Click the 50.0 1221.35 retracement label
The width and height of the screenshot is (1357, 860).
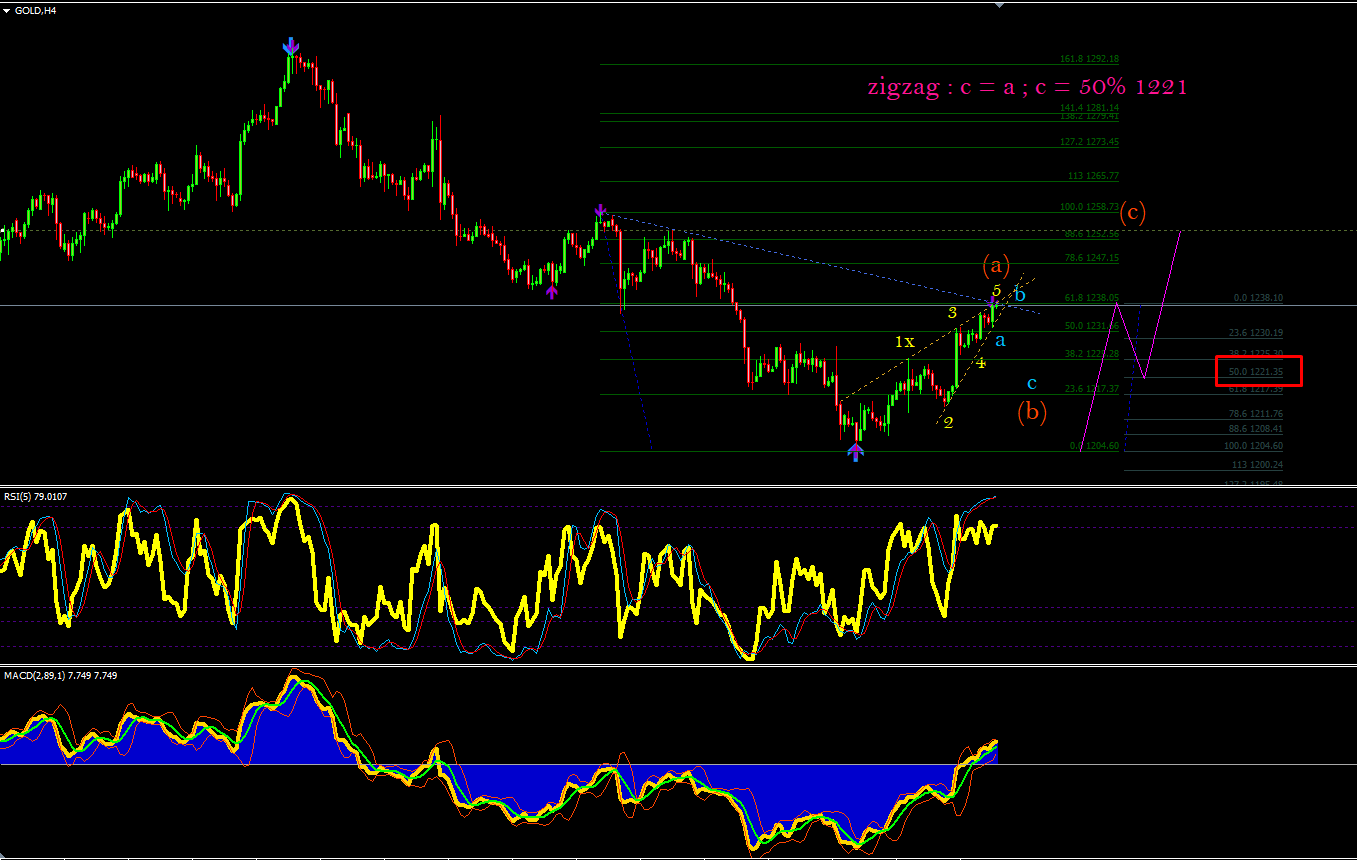coord(1255,372)
